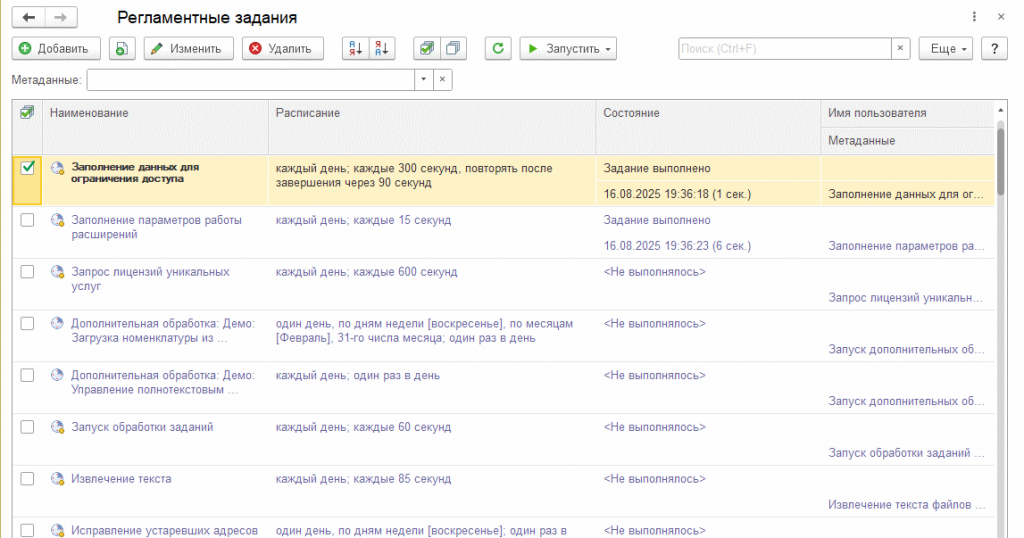Click the Добавить button
The image size is (1024, 538).
click(56, 49)
